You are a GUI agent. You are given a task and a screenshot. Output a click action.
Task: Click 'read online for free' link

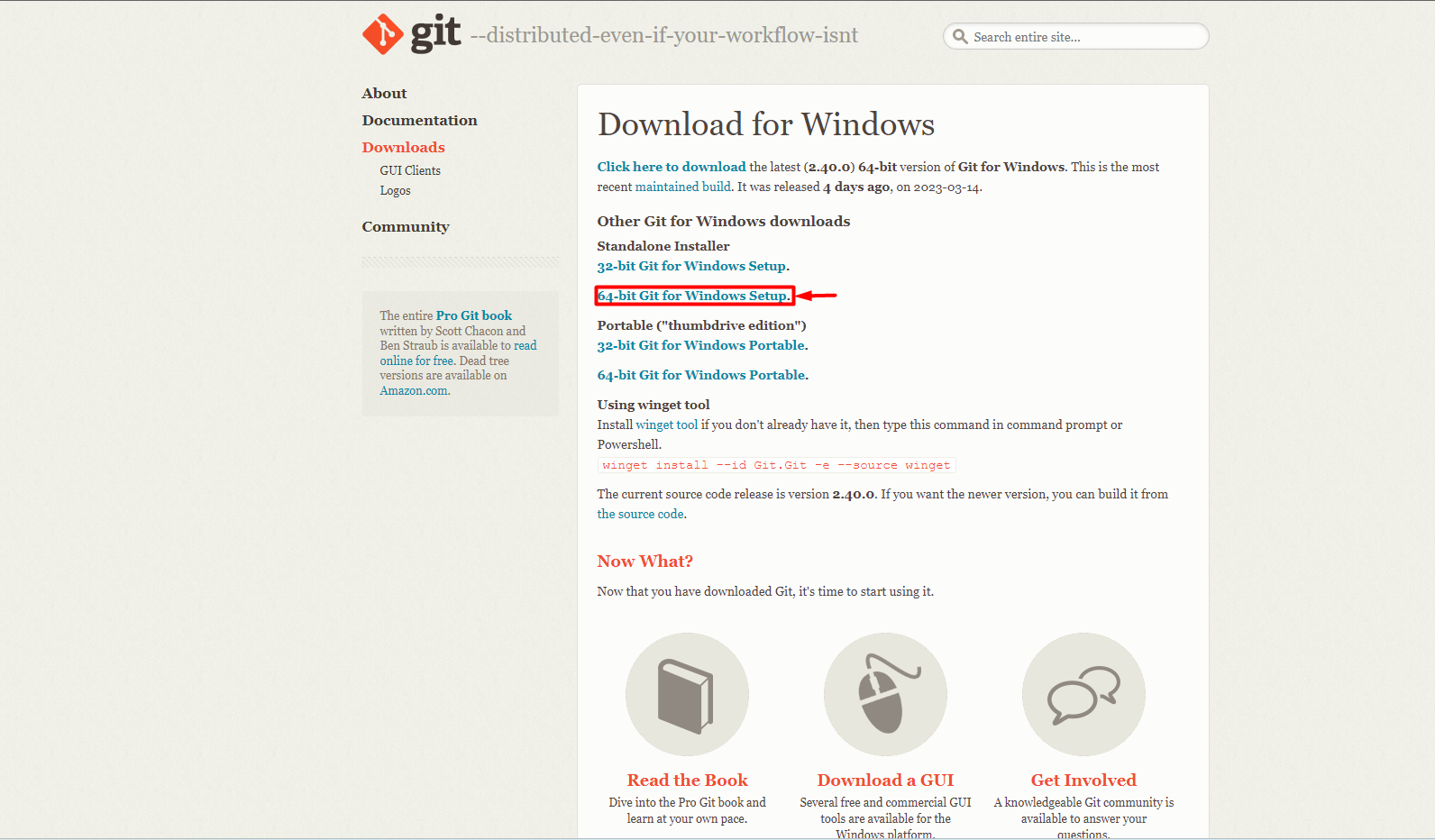pyautogui.click(x=458, y=353)
